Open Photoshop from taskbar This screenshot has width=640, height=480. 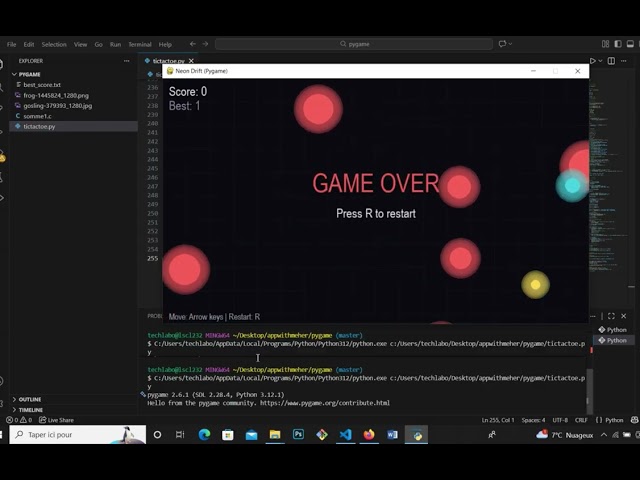[298, 435]
